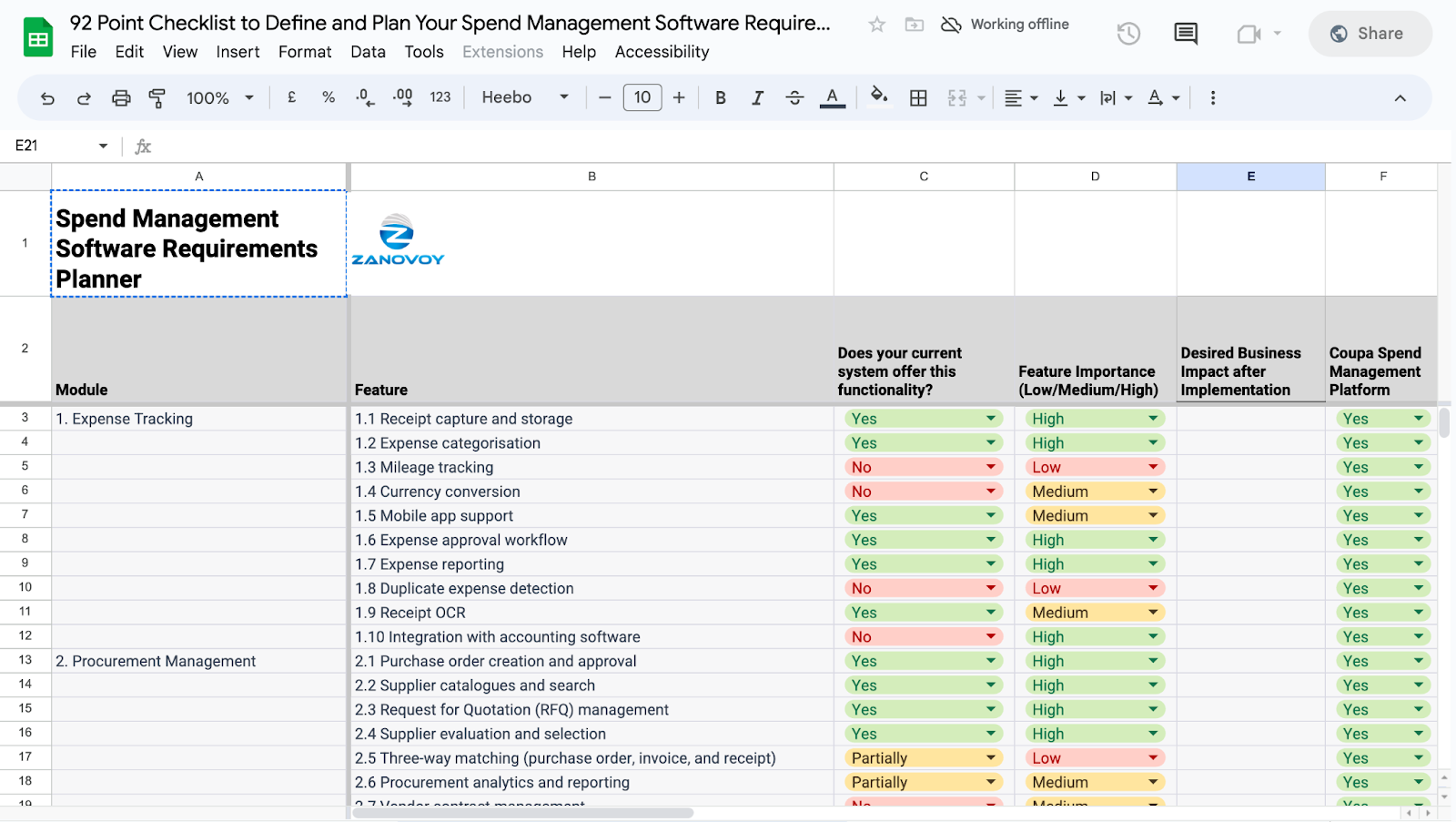
Task: Toggle strikethrough formatting
Action: coord(794,98)
